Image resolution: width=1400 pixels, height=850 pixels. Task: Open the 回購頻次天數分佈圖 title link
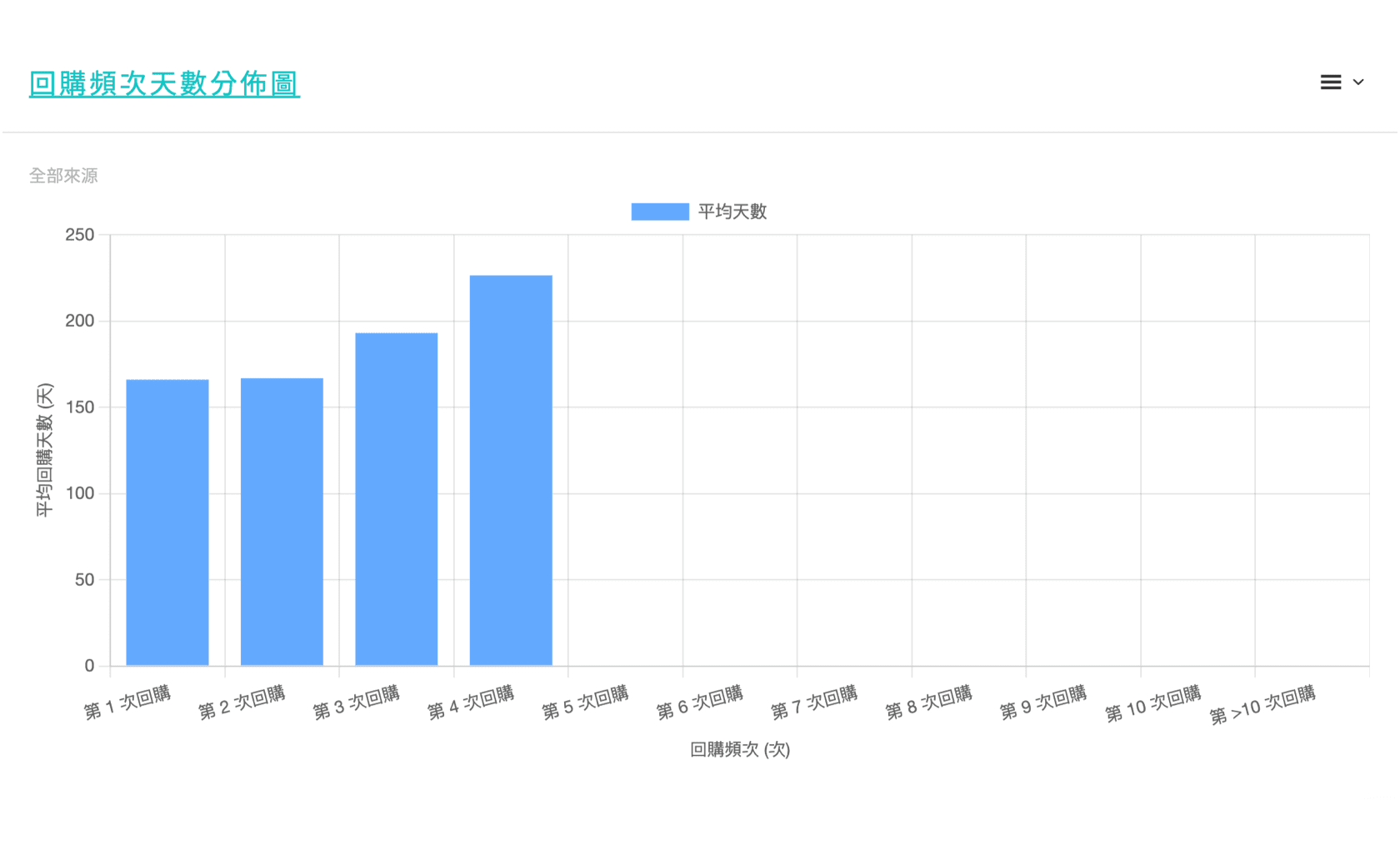[x=164, y=84]
